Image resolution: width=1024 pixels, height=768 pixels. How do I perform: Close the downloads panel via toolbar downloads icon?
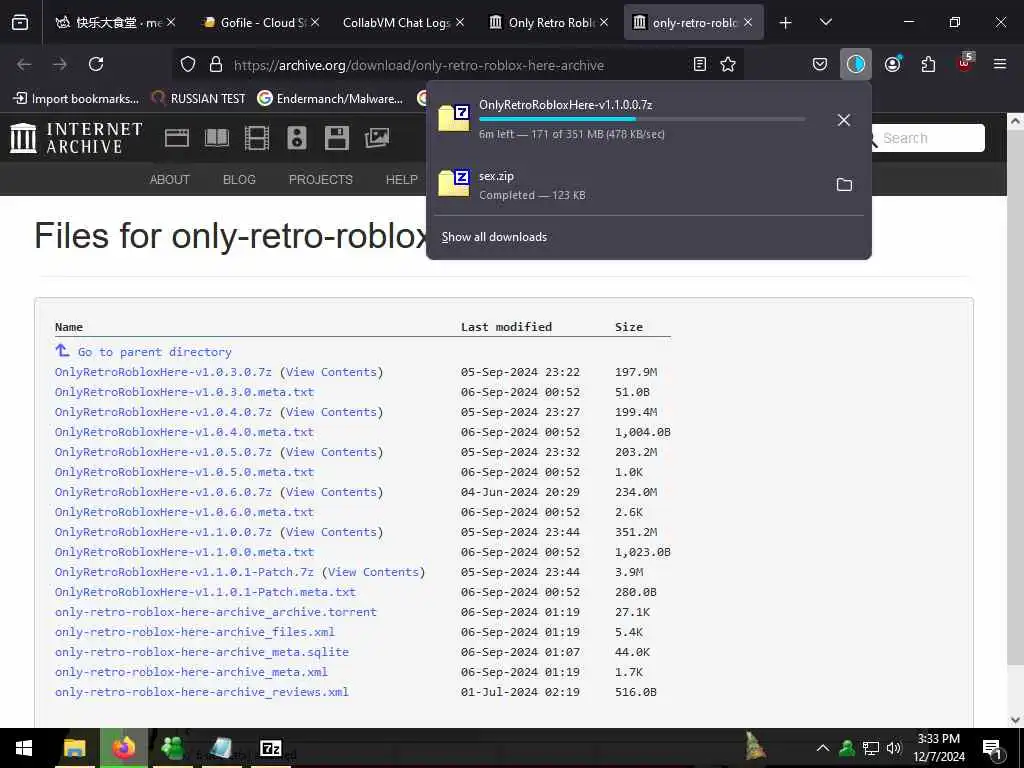tap(856, 64)
